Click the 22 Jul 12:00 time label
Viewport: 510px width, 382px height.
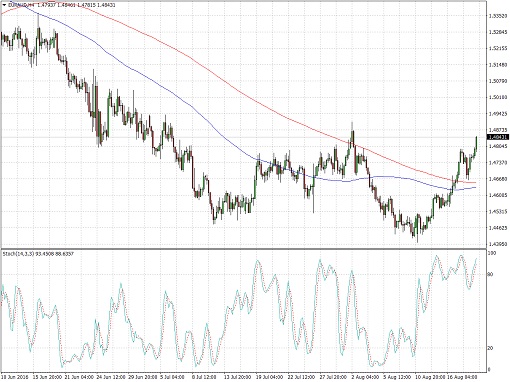(302, 377)
